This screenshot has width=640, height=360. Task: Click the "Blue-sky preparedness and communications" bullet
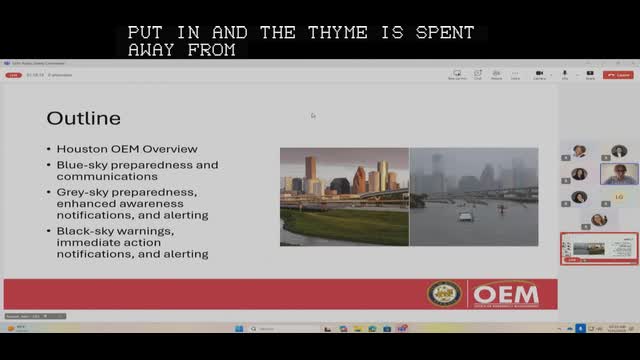click(138, 171)
